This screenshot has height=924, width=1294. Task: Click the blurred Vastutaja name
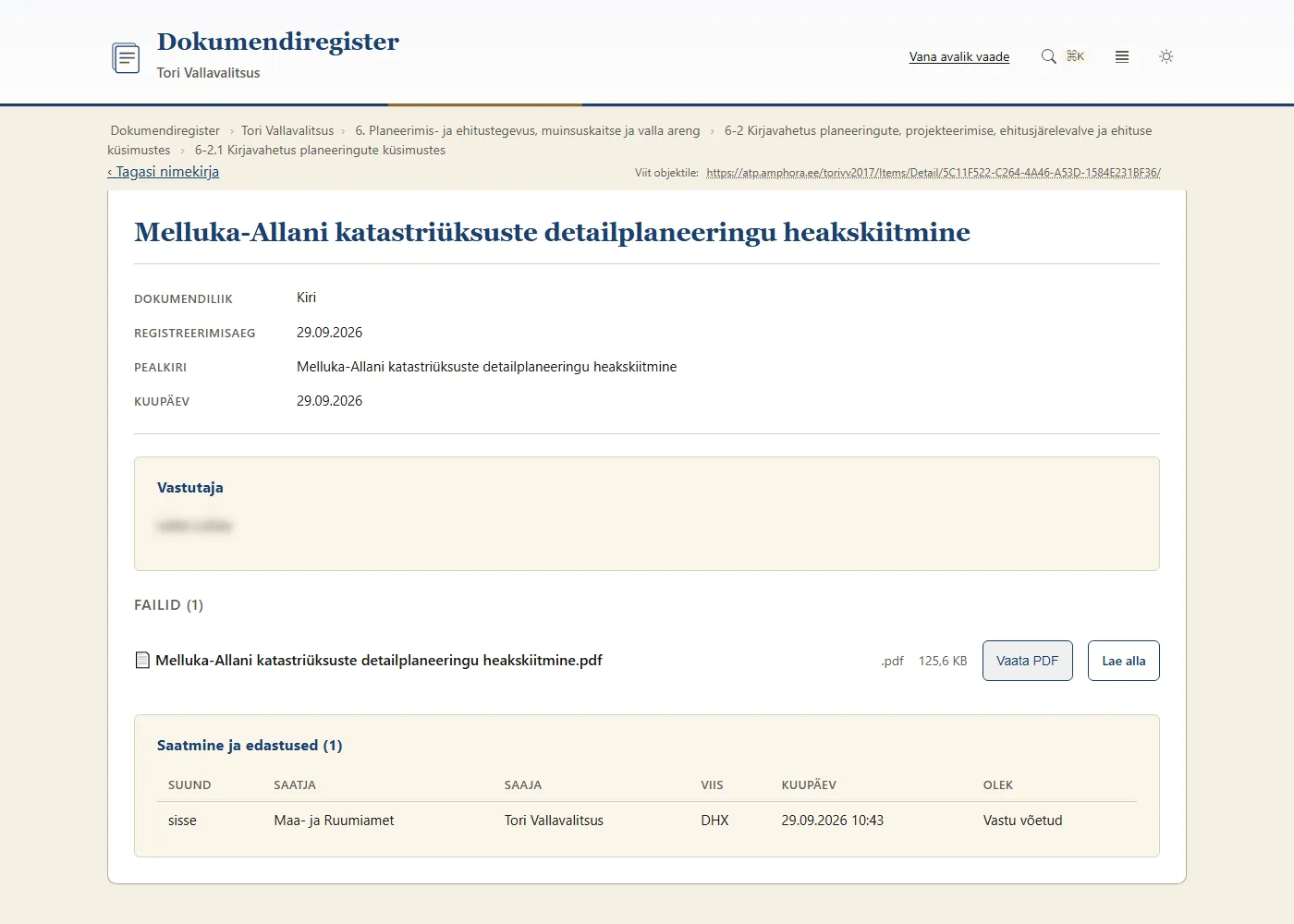click(194, 526)
